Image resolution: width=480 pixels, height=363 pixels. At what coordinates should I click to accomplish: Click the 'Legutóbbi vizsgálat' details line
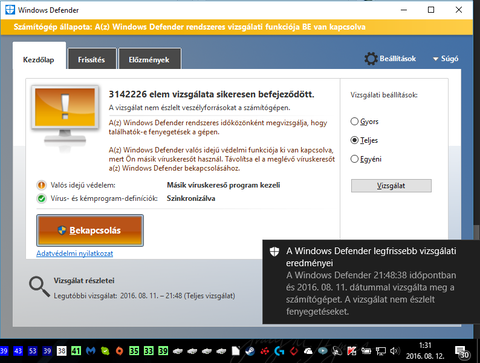tap(144, 296)
